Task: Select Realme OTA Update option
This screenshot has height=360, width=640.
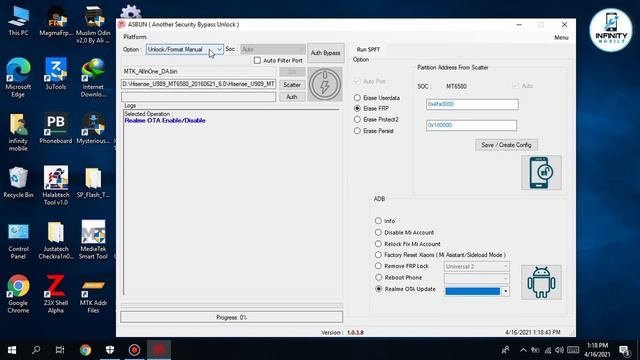Action: [378, 289]
